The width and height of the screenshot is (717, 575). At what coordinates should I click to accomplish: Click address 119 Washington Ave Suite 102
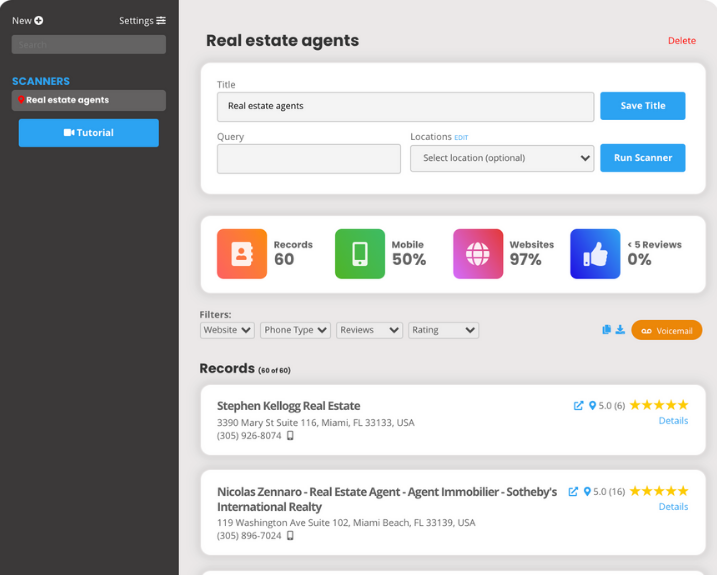(346, 523)
